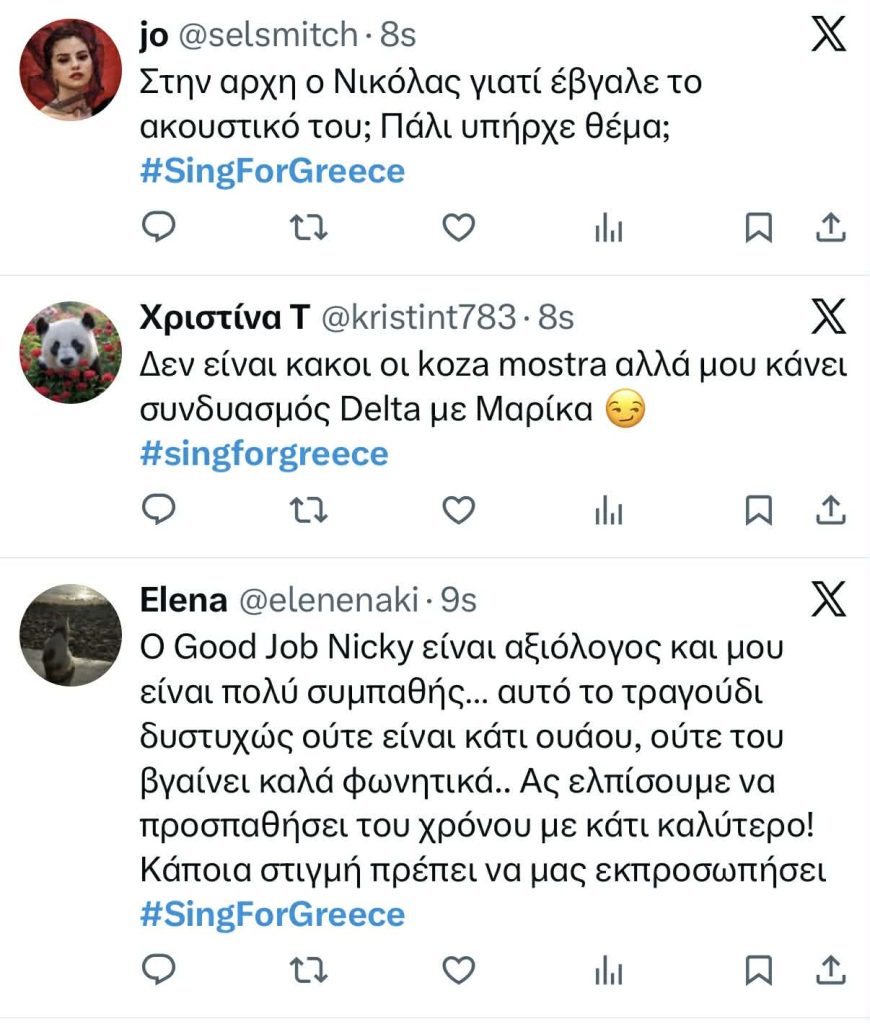870x1024 pixels.
Task: Bookmark the tweet by @kristint783
Action: [x=759, y=511]
